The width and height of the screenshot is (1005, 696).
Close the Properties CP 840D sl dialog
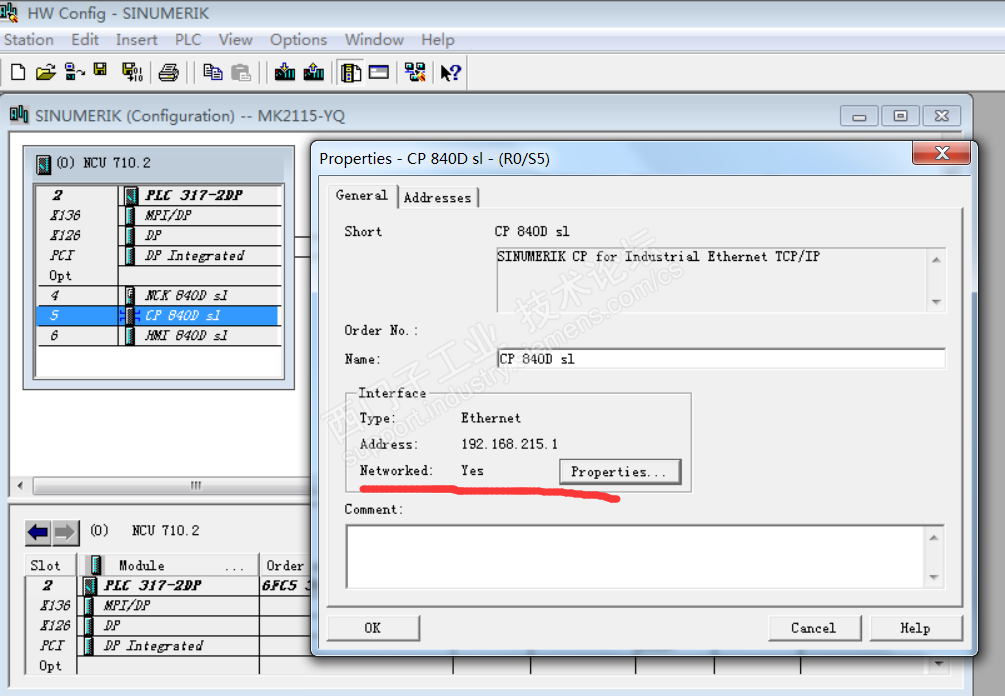click(942, 153)
